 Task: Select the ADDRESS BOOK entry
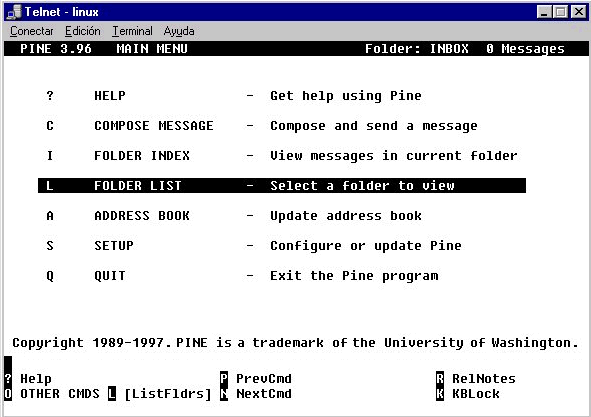coord(142,216)
